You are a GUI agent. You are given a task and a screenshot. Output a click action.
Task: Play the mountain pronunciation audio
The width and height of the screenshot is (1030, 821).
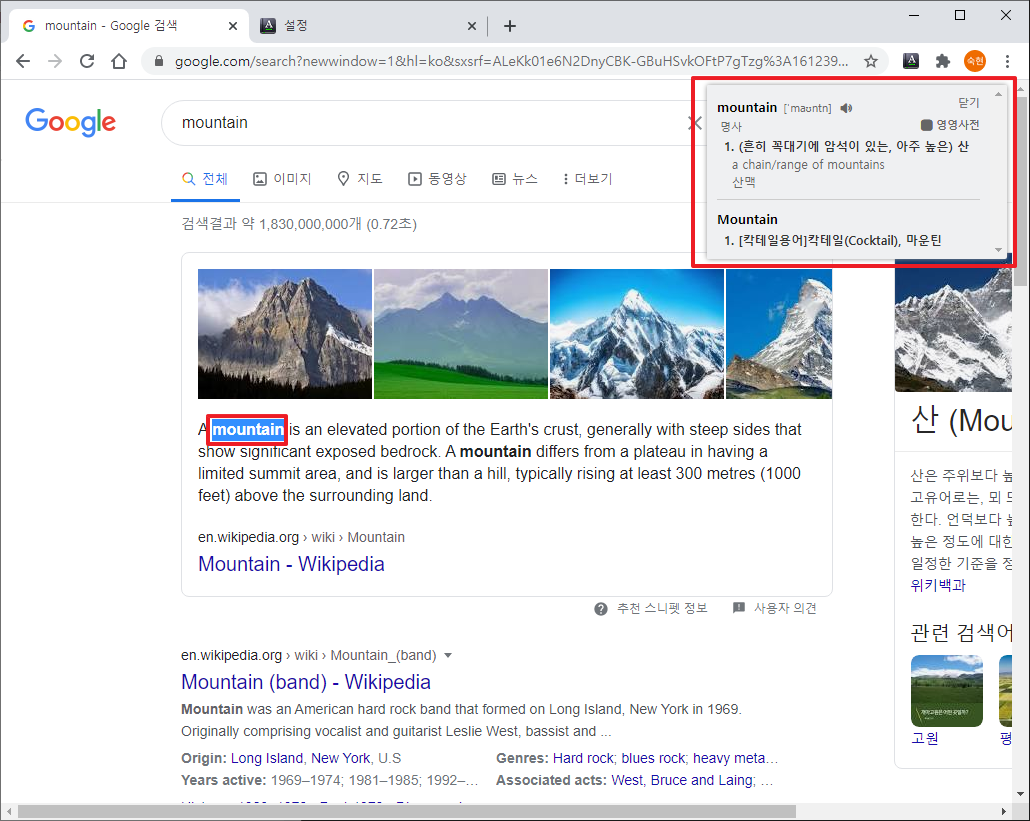(x=847, y=108)
